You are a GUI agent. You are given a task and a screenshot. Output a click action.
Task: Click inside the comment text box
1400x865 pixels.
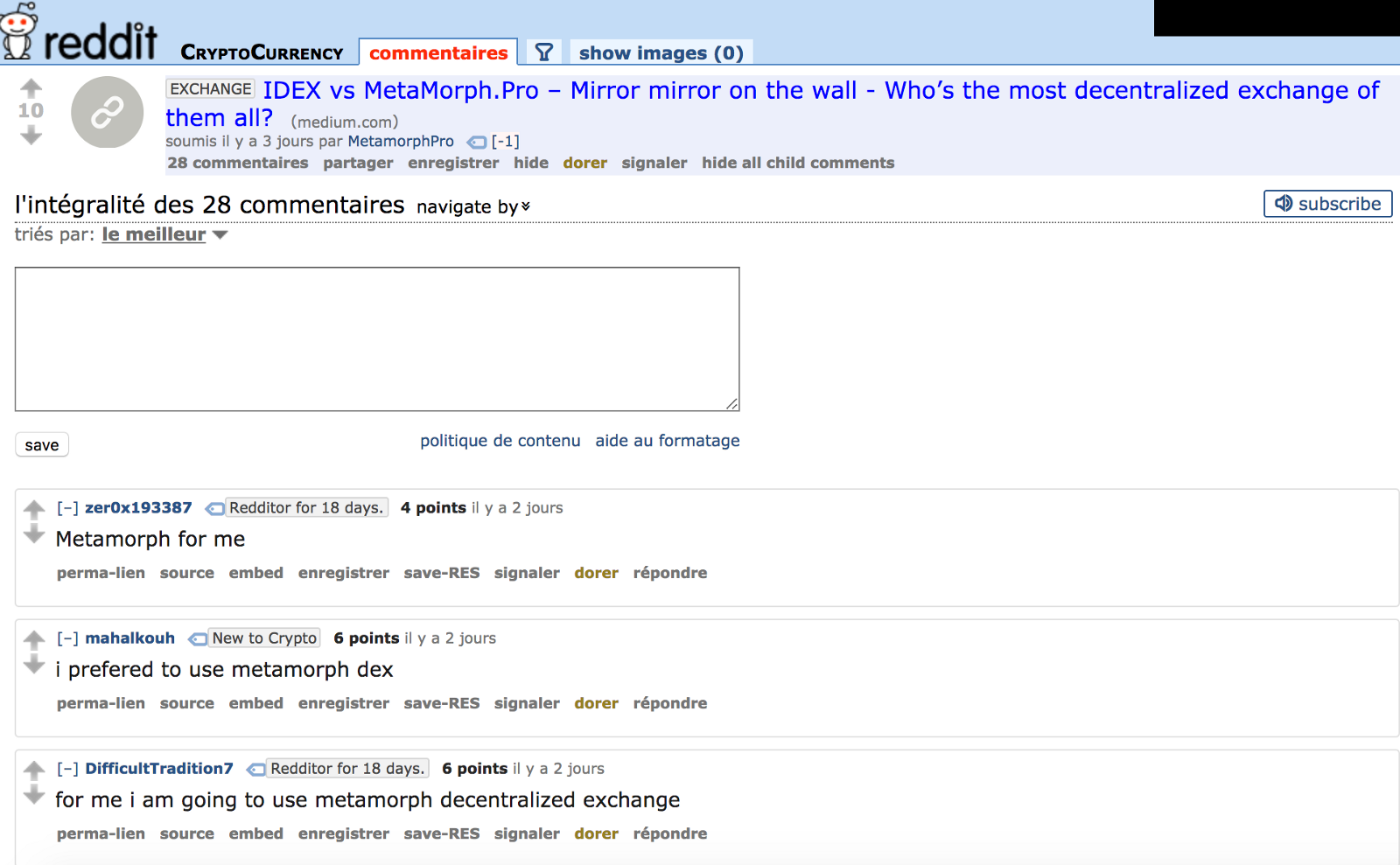(377, 339)
